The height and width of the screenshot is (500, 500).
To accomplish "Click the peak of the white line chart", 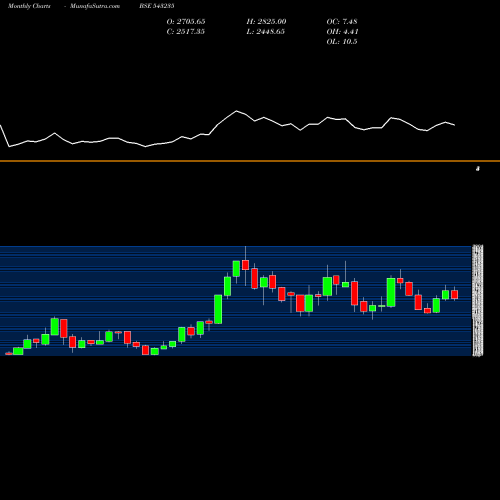I will click(237, 111).
